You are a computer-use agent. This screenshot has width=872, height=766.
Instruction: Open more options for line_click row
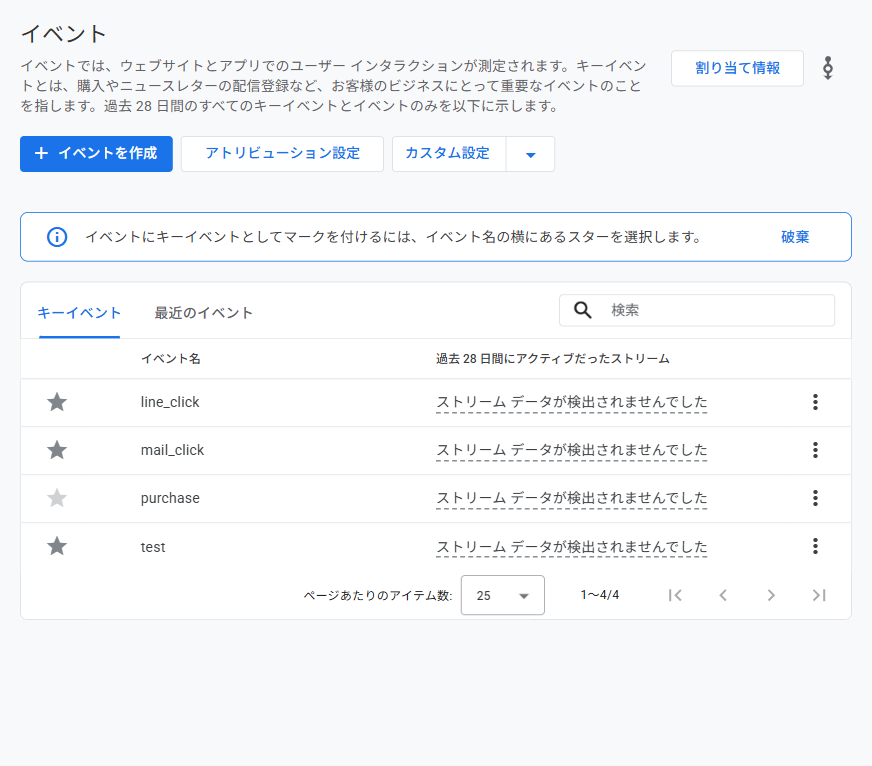pyautogui.click(x=815, y=402)
